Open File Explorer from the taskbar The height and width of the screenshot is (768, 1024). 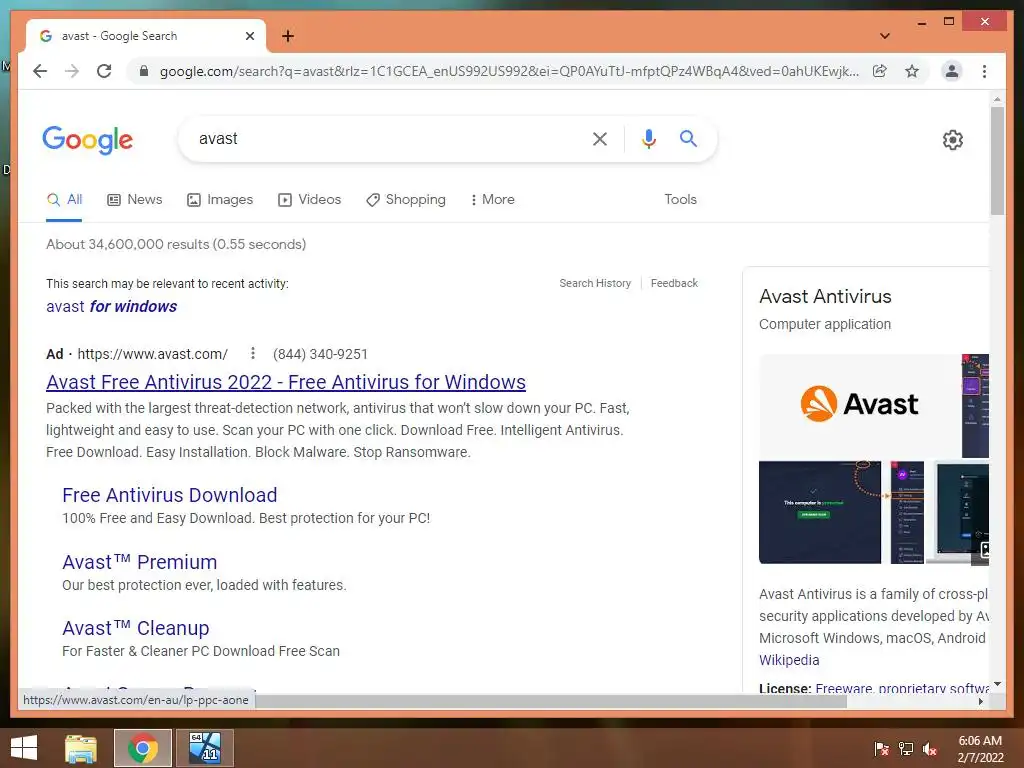coord(81,748)
